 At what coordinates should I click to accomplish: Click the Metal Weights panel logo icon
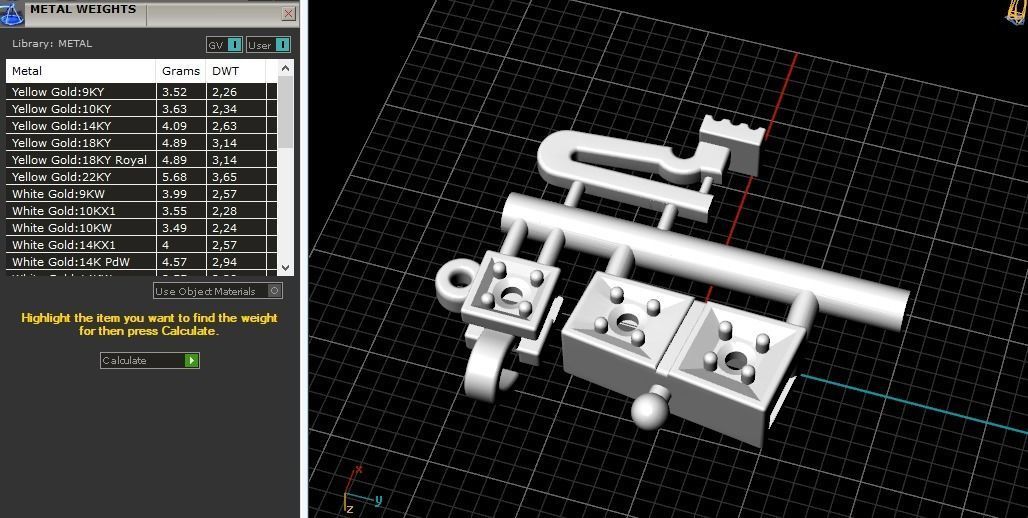pos(12,14)
